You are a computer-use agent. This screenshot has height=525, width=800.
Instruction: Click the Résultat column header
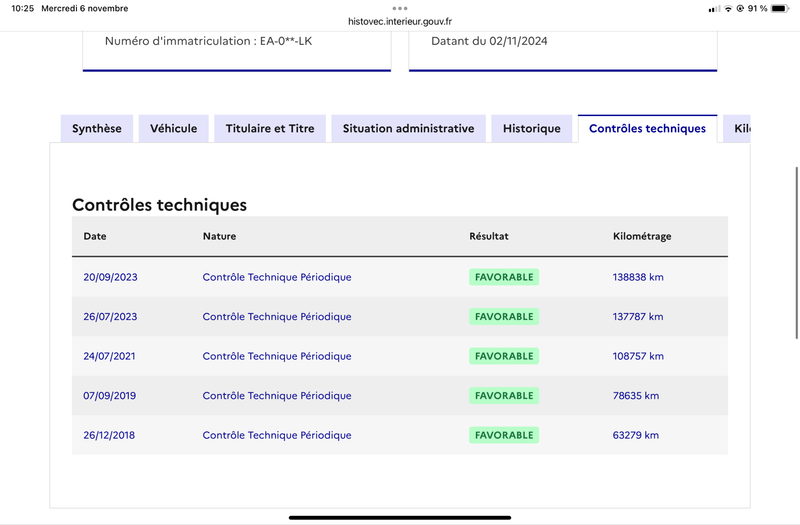489,236
